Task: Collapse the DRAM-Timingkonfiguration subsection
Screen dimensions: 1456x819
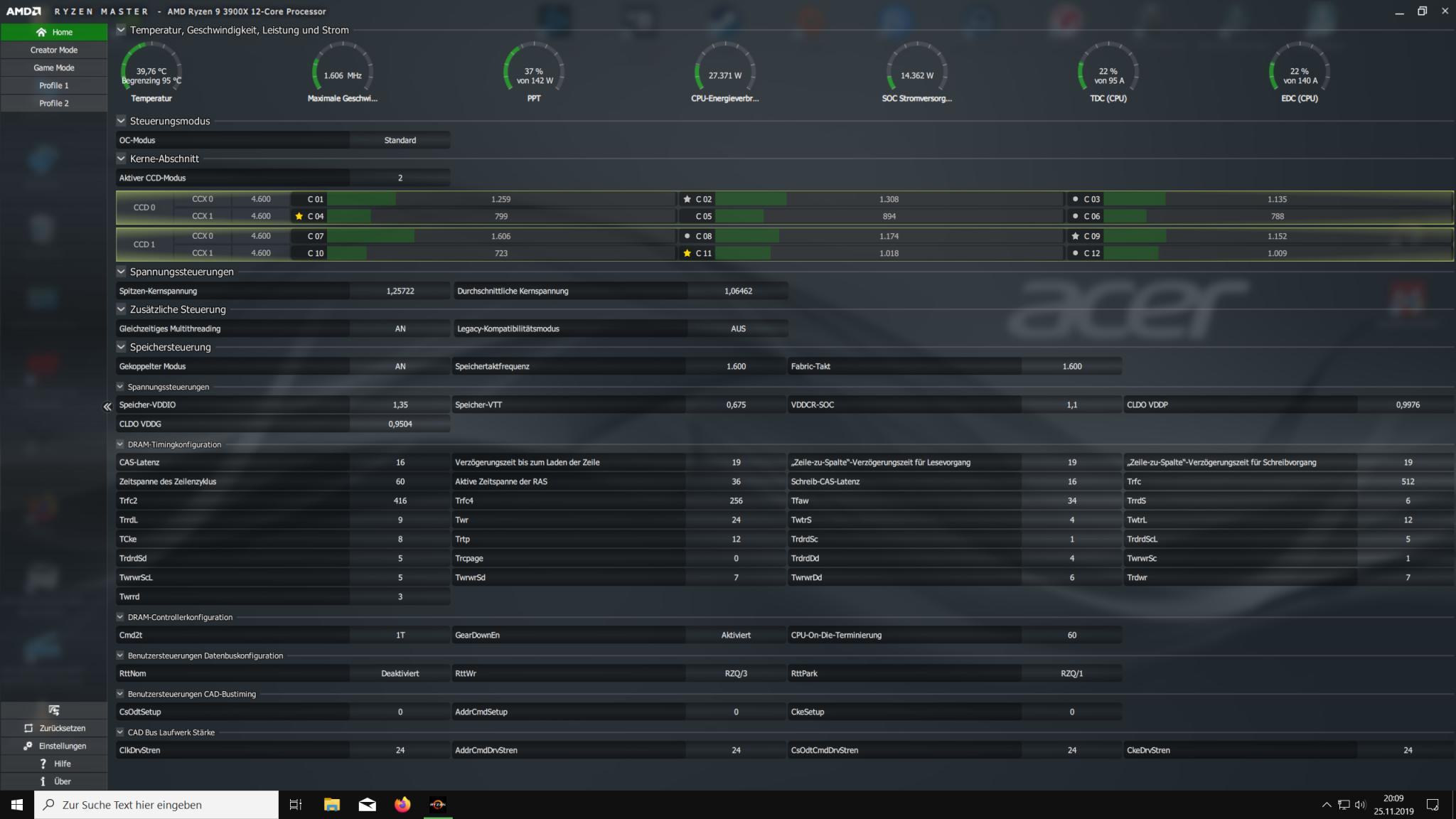Action: (x=120, y=444)
